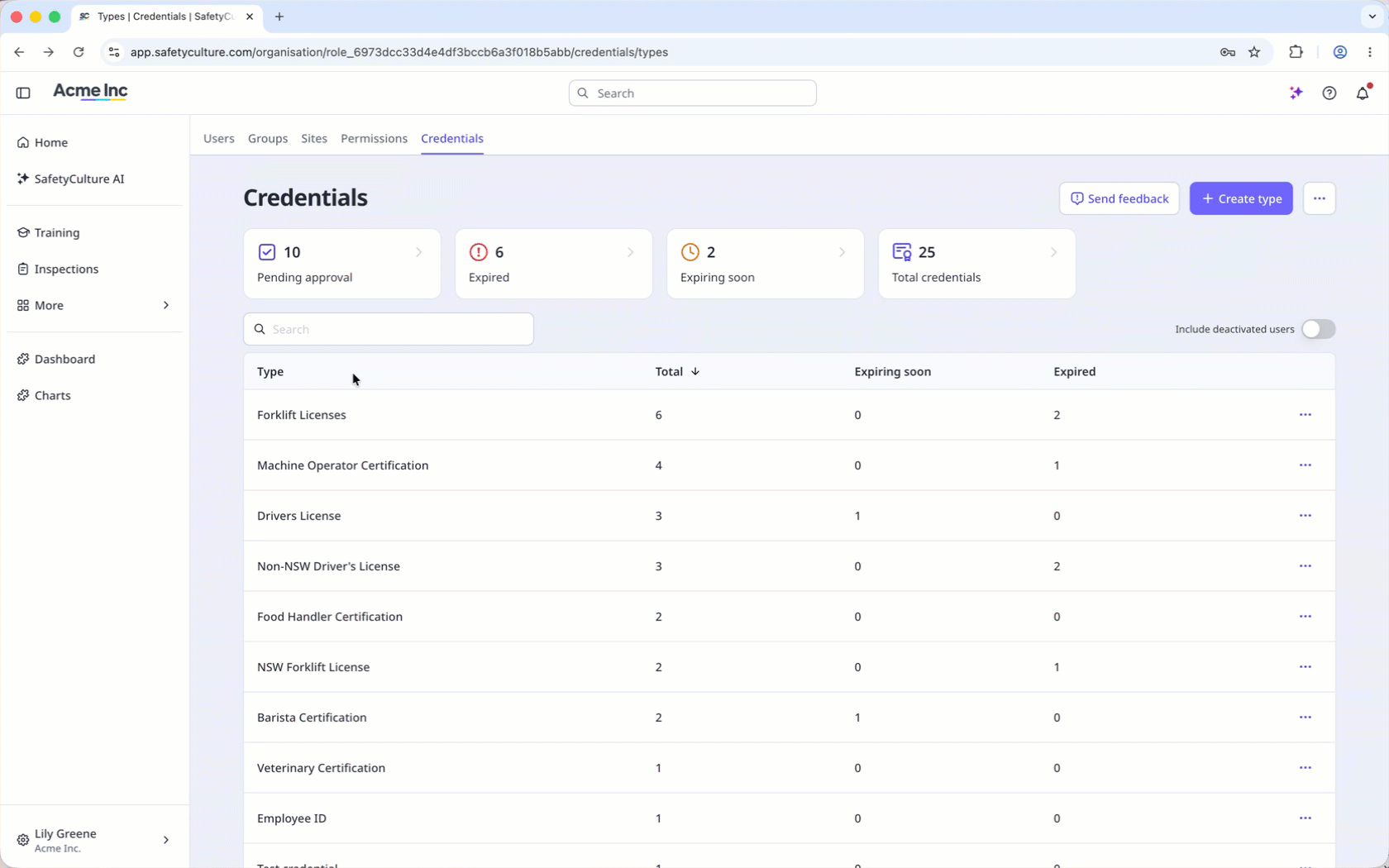1389x868 pixels.
Task: Open more options for NSW Forklift License
Action: pyautogui.click(x=1305, y=667)
